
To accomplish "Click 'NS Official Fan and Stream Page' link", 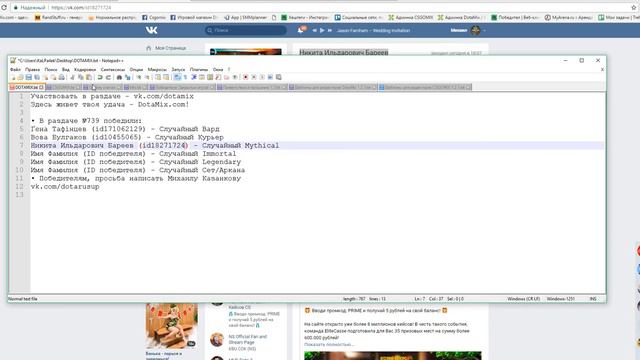I will pyautogui.click(x=247, y=340).
